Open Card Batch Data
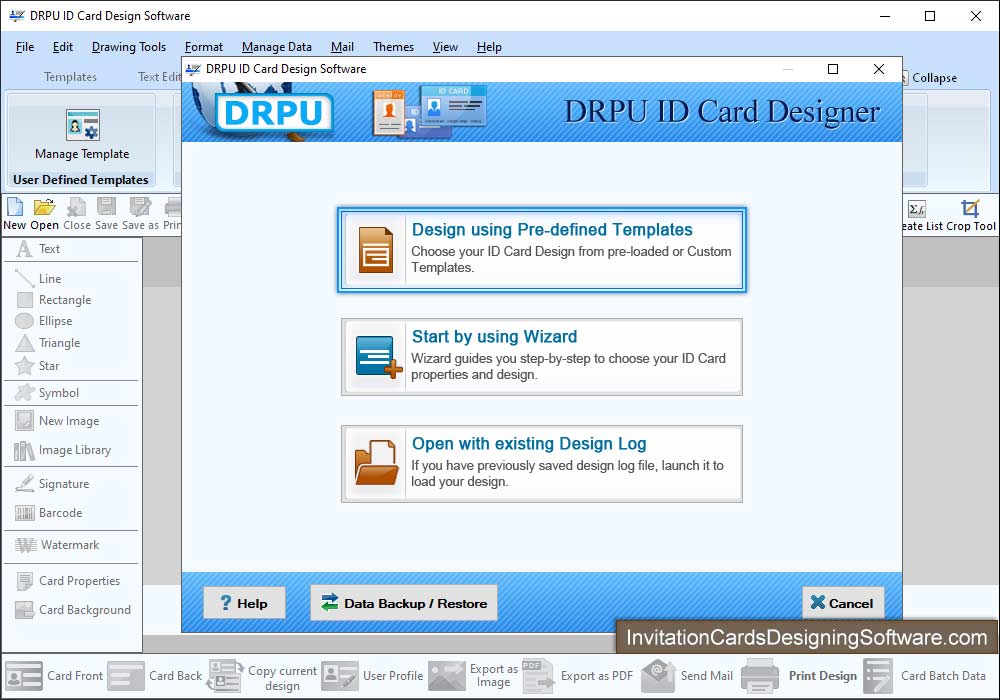This screenshot has height=700, width=1000. (x=925, y=676)
